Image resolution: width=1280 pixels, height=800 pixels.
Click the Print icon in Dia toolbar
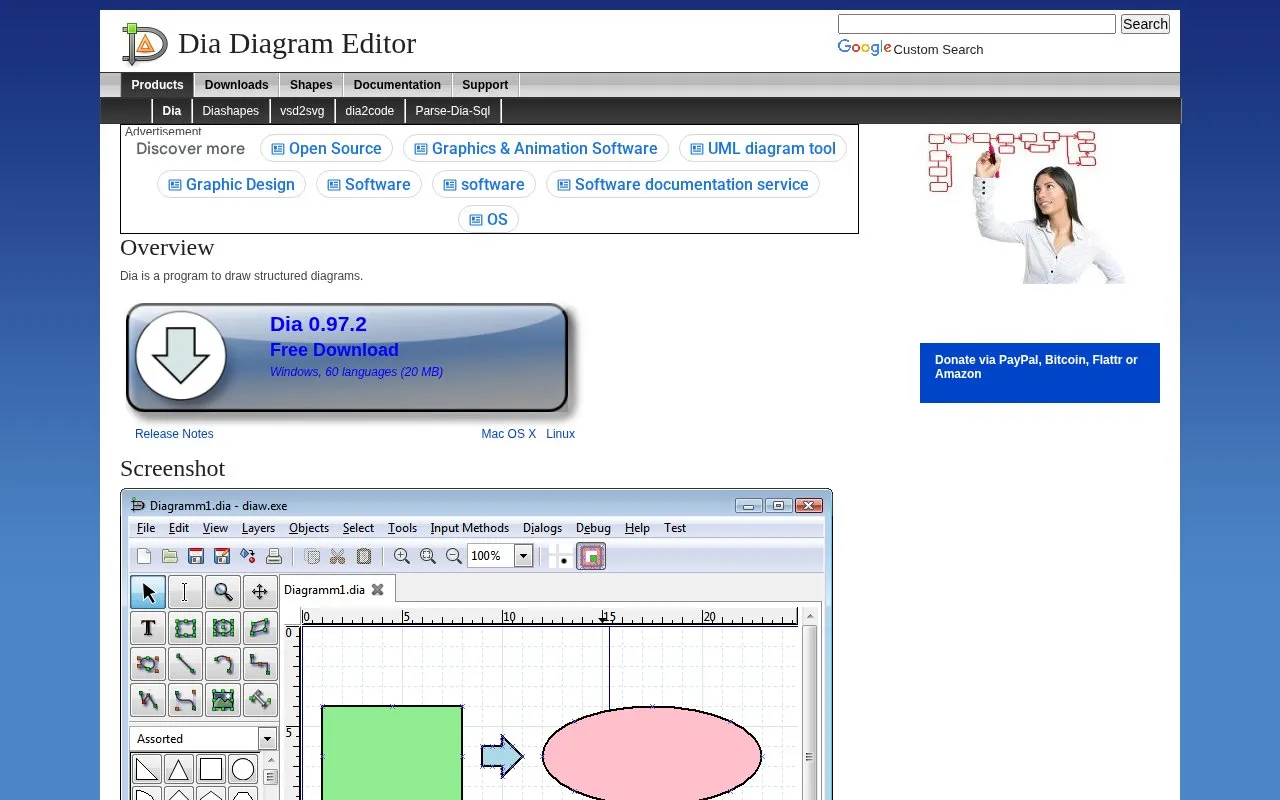[274, 556]
